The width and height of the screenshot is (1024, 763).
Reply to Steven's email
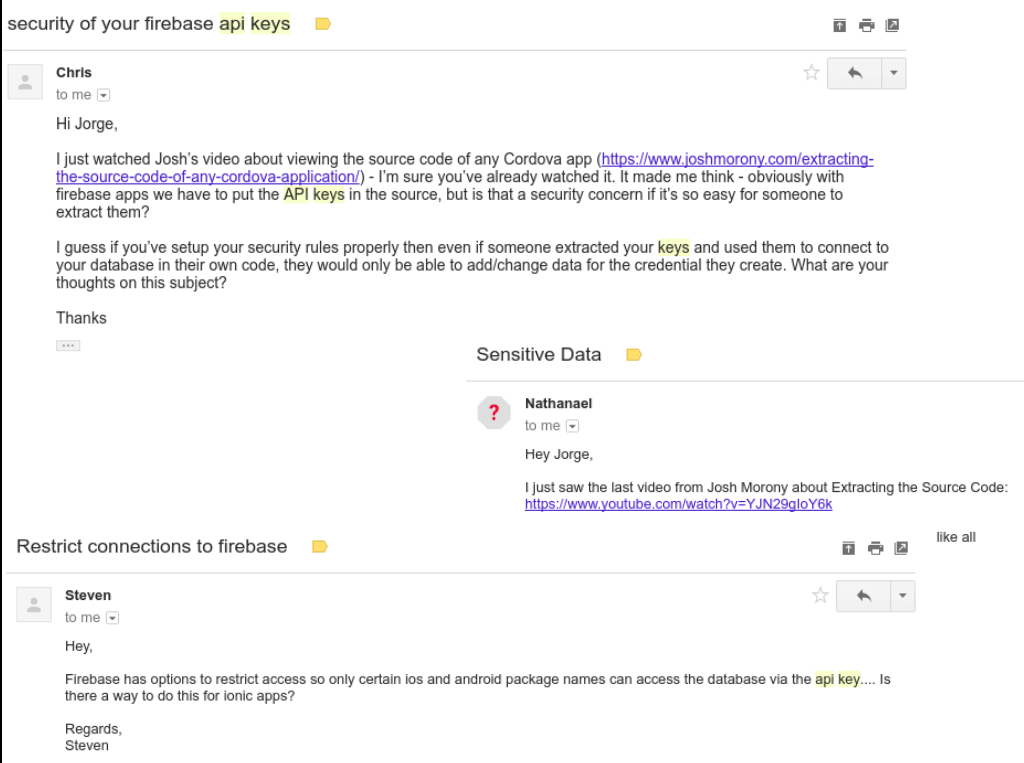click(x=863, y=596)
